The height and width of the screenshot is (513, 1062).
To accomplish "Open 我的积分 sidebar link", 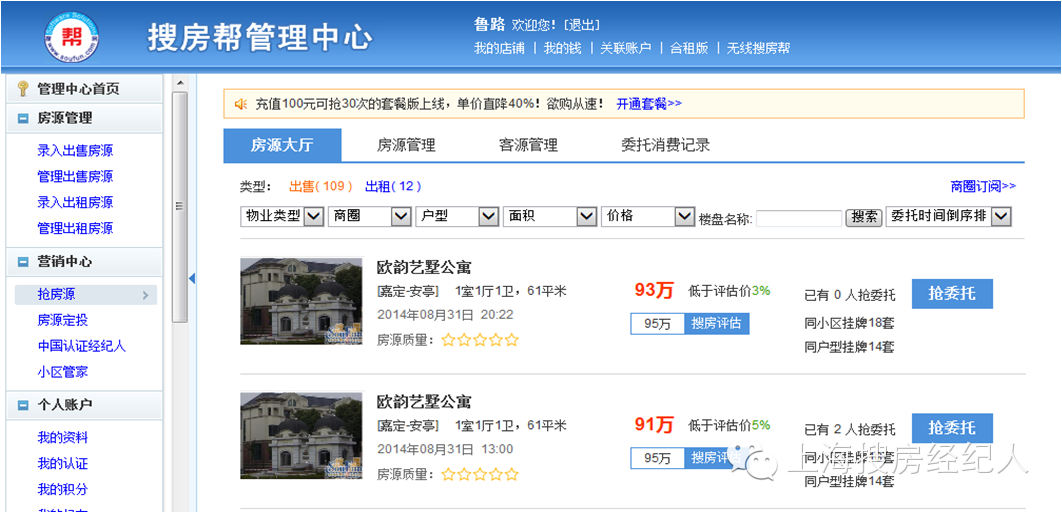I will tap(62, 489).
